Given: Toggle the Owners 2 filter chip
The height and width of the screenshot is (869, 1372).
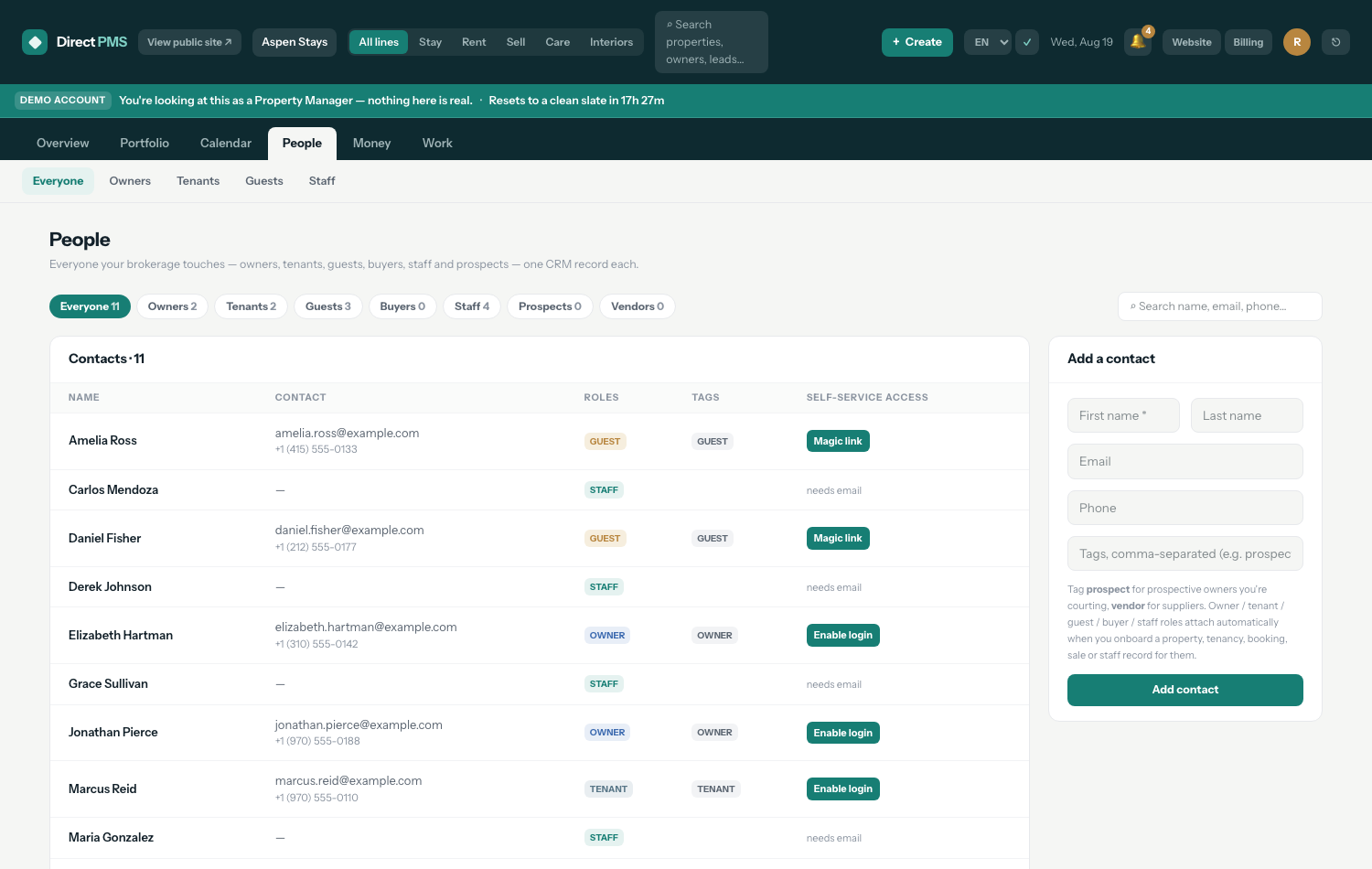Looking at the screenshot, I should click(x=172, y=306).
